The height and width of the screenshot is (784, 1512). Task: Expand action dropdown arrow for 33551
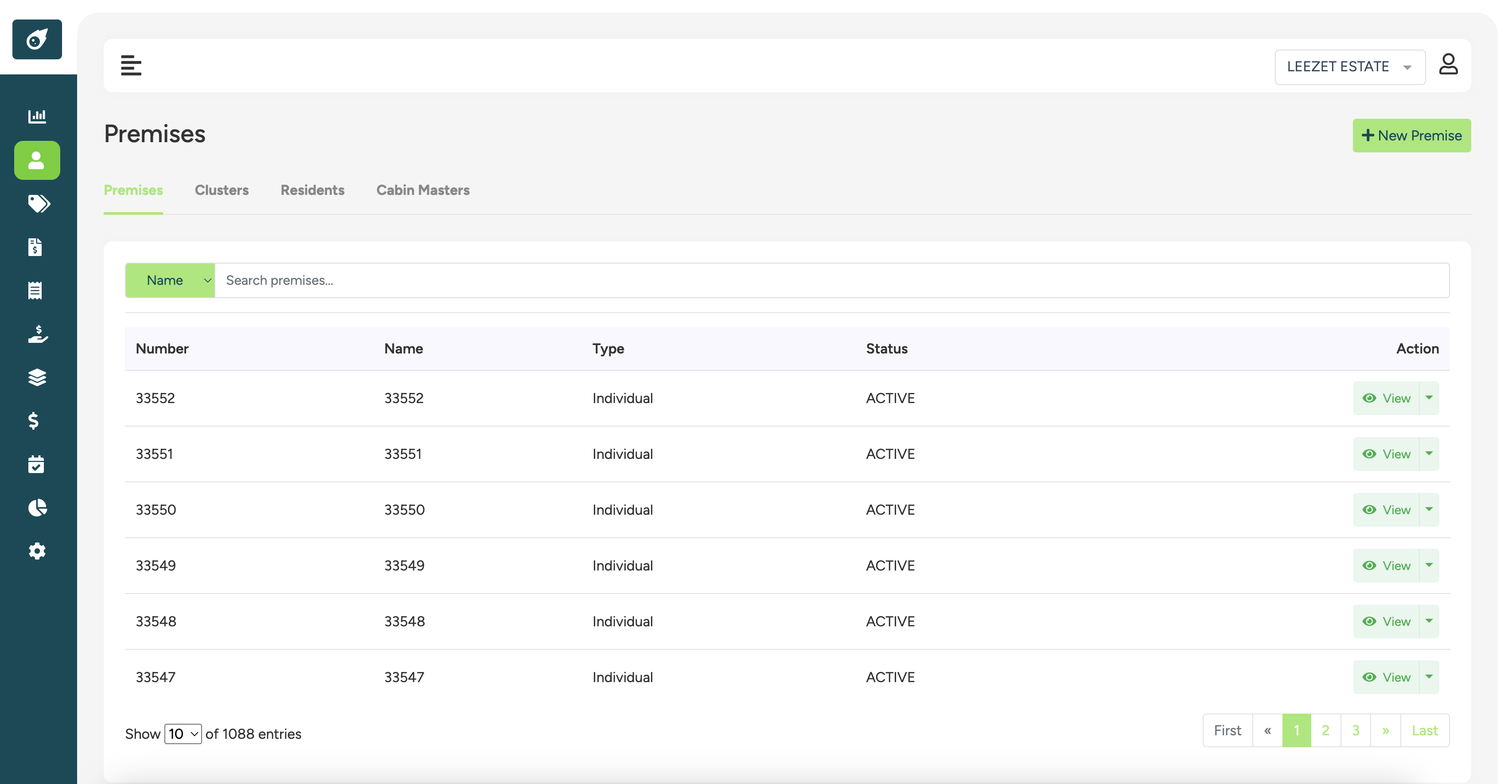coord(1429,454)
